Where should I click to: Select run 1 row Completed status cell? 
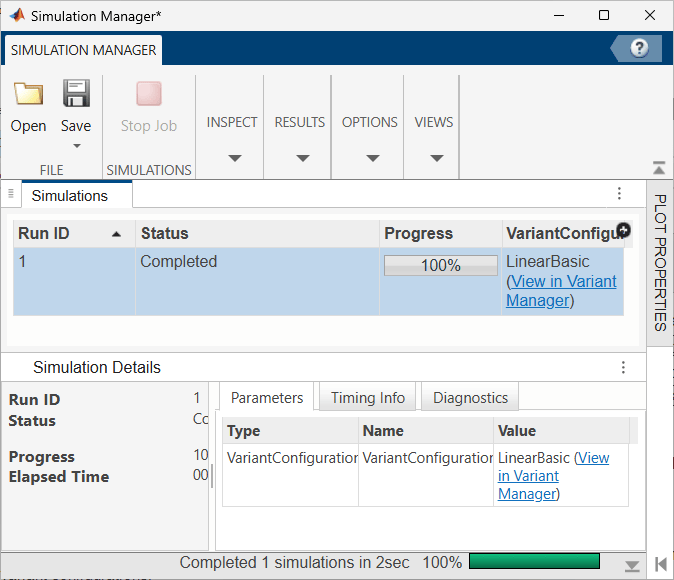coord(257,281)
